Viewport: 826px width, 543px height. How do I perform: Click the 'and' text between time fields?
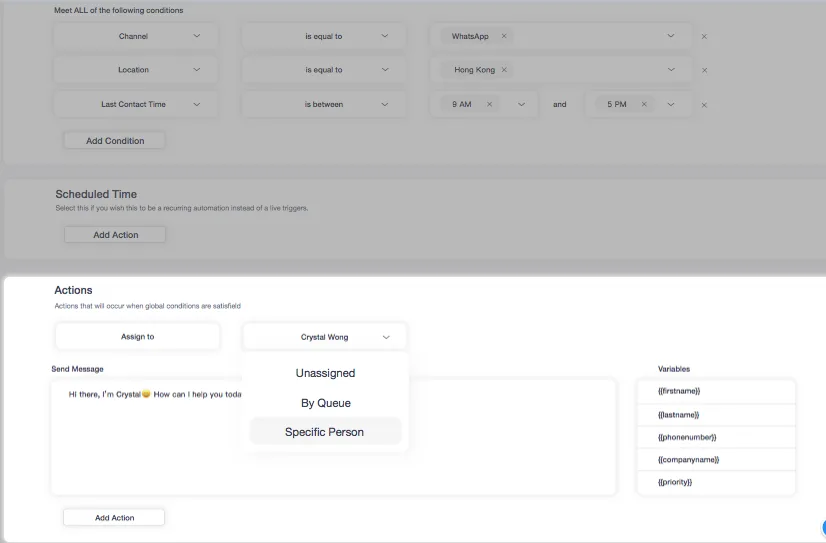(559, 104)
